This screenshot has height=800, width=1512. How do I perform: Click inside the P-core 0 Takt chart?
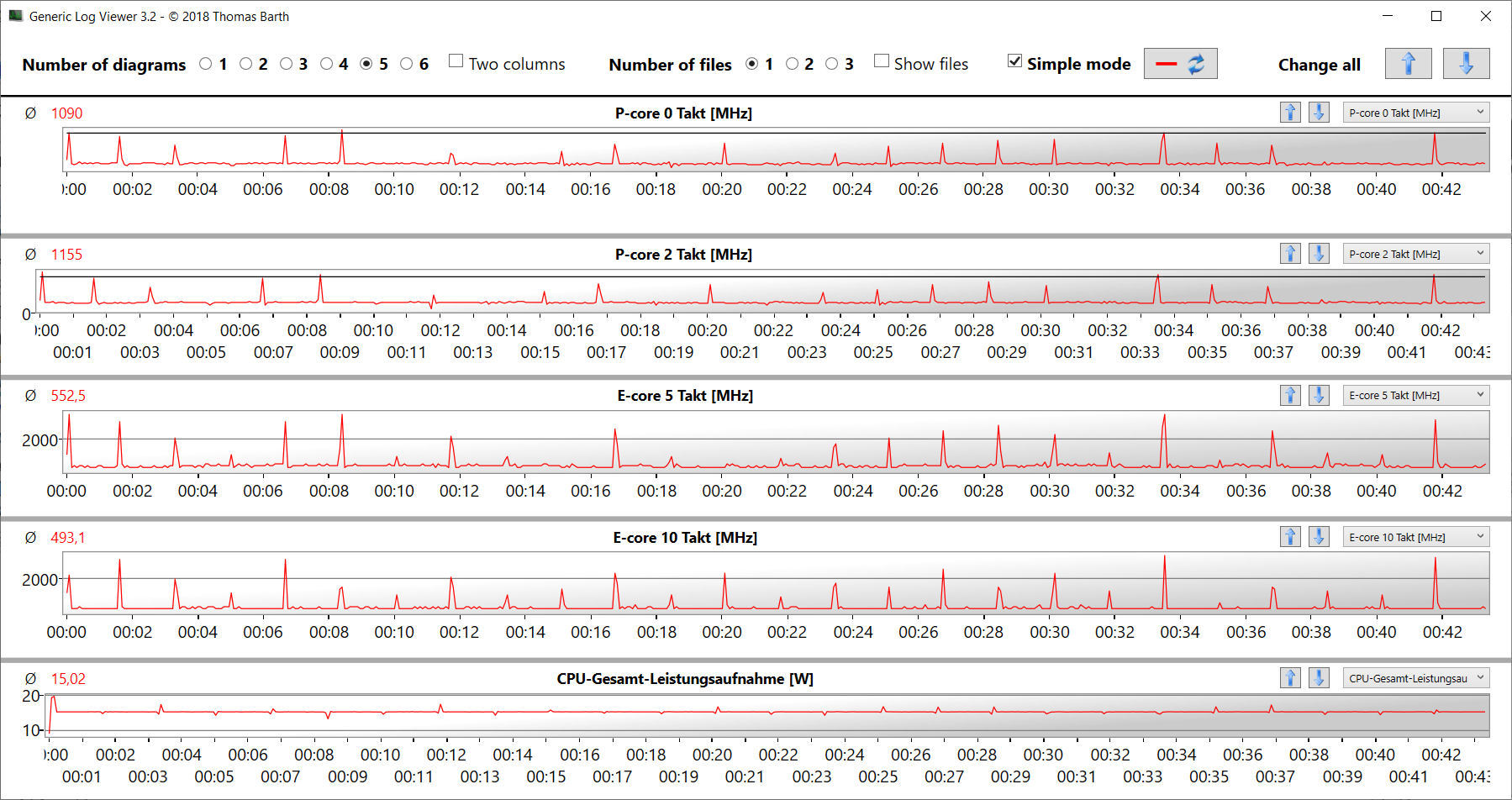776,150
